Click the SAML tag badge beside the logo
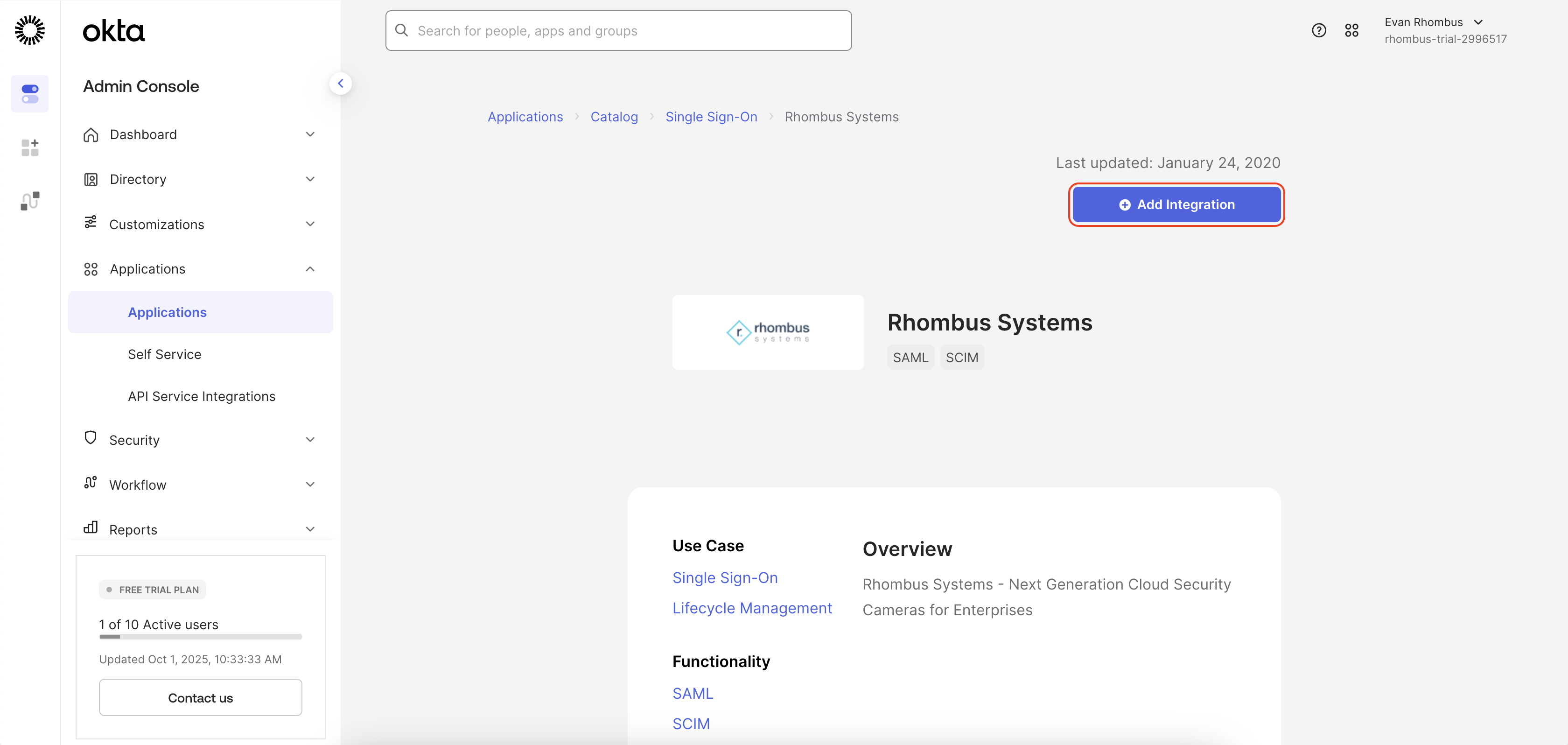Screen dimensions: 1568x745 [910, 357]
